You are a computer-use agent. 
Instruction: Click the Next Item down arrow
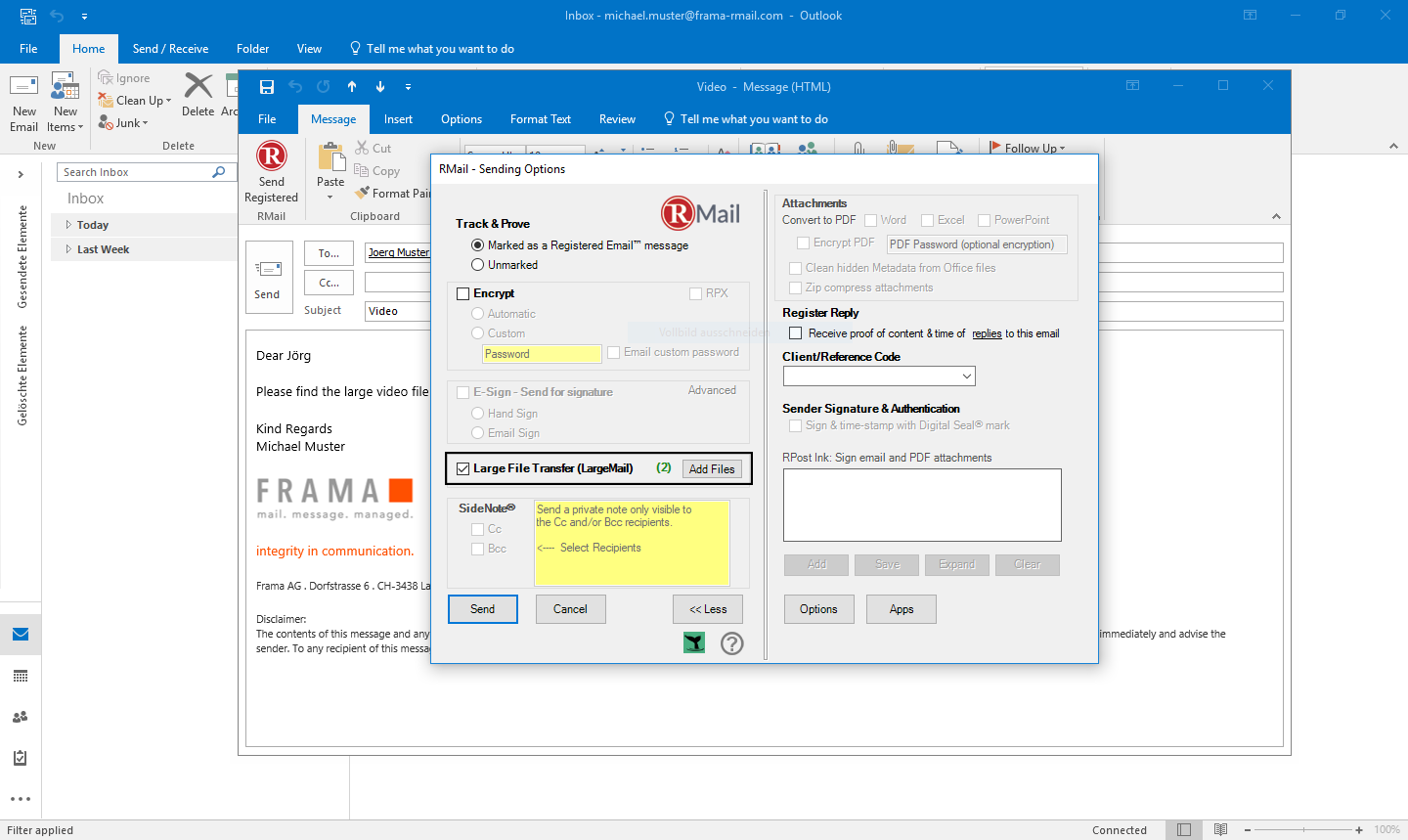[380, 86]
